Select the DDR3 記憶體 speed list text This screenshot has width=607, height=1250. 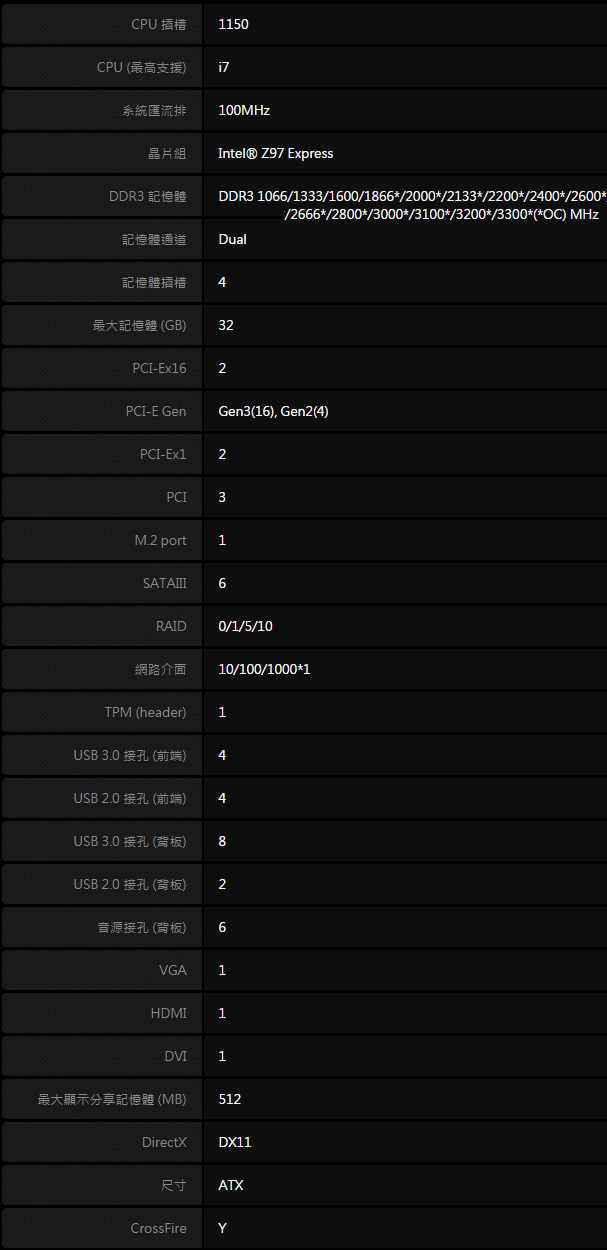(x=411, y=205)
